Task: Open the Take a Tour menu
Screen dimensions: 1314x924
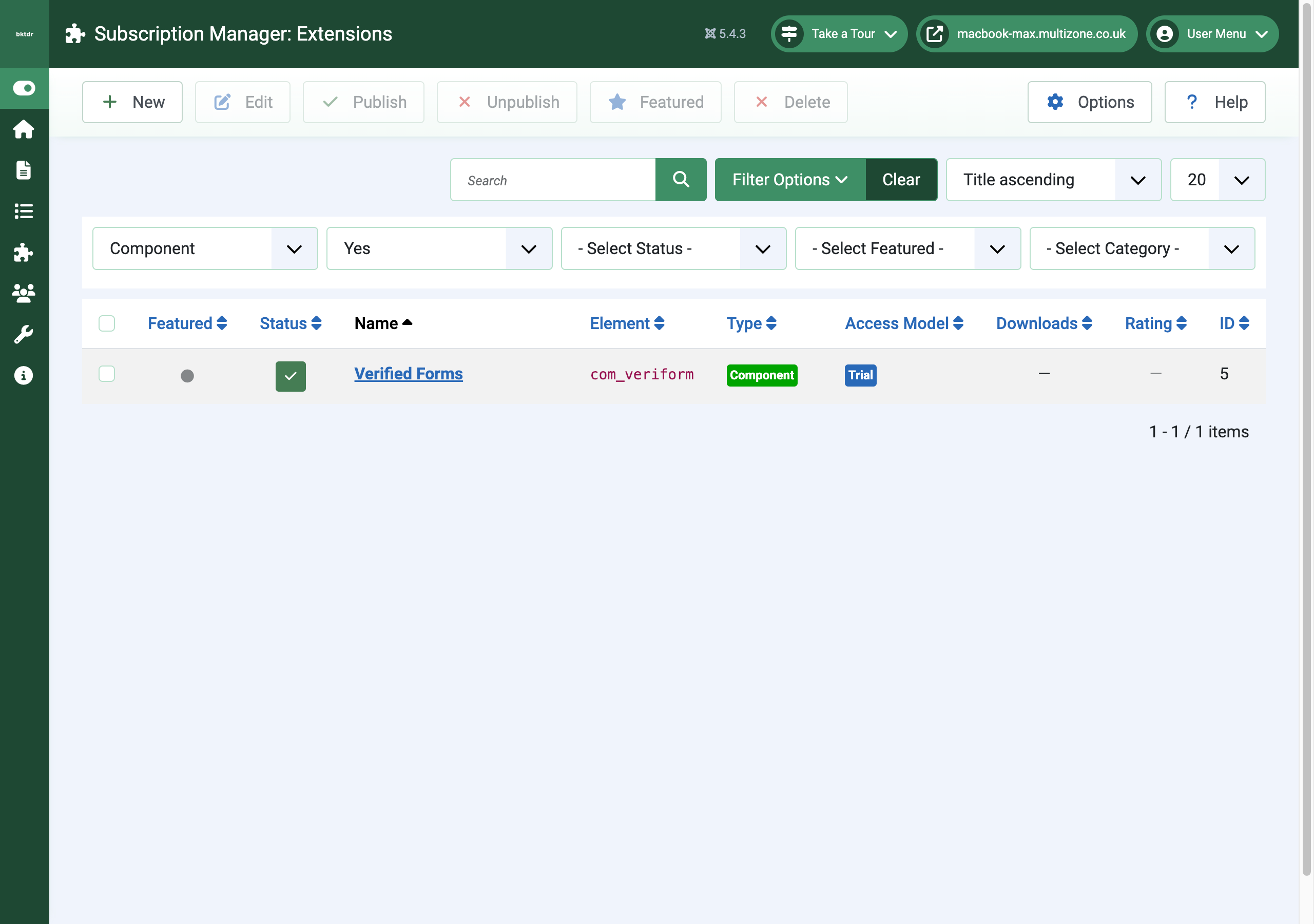Action: (839, 34)
